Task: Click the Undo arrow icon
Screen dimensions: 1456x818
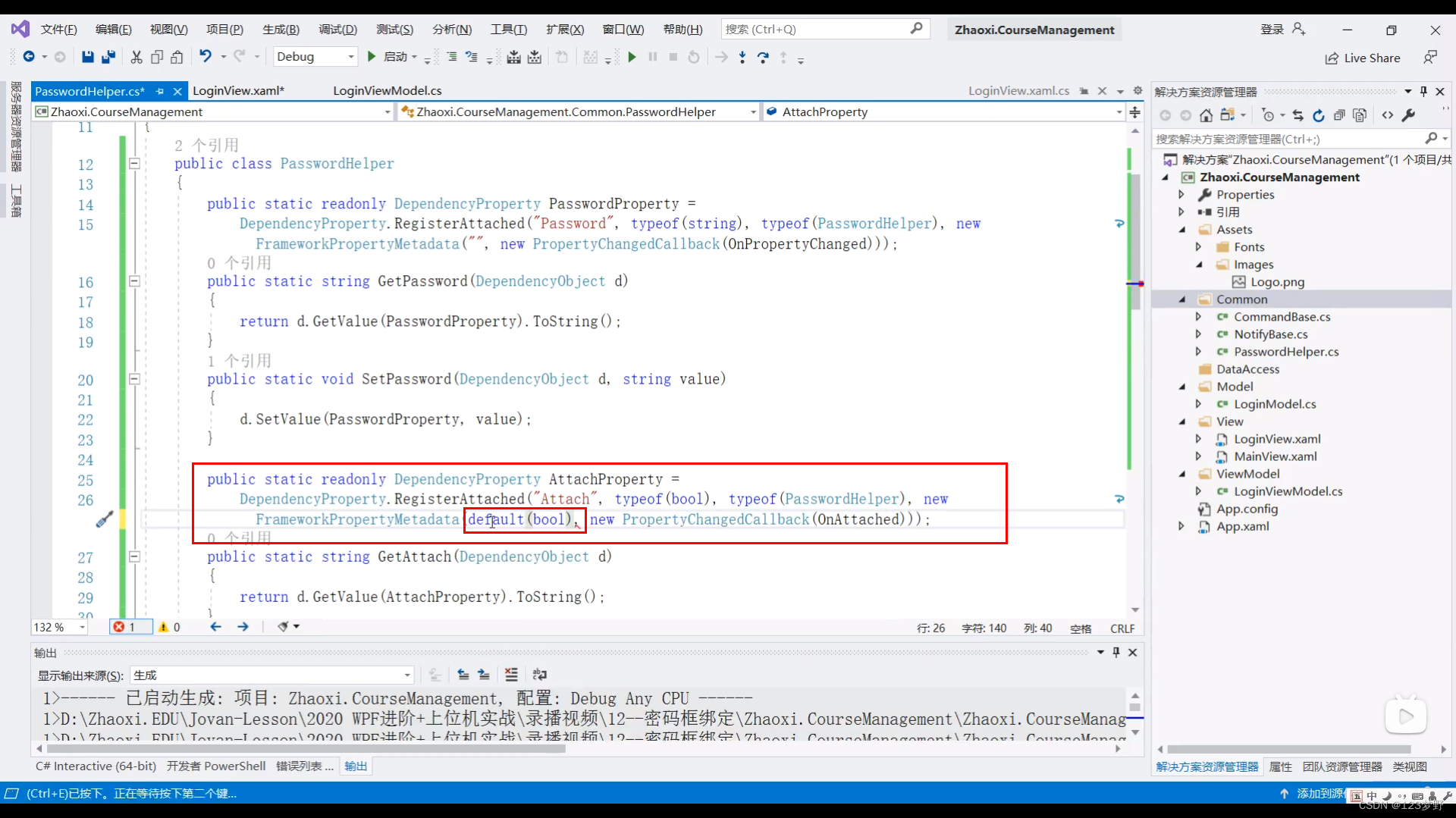Action: point(206,57)
